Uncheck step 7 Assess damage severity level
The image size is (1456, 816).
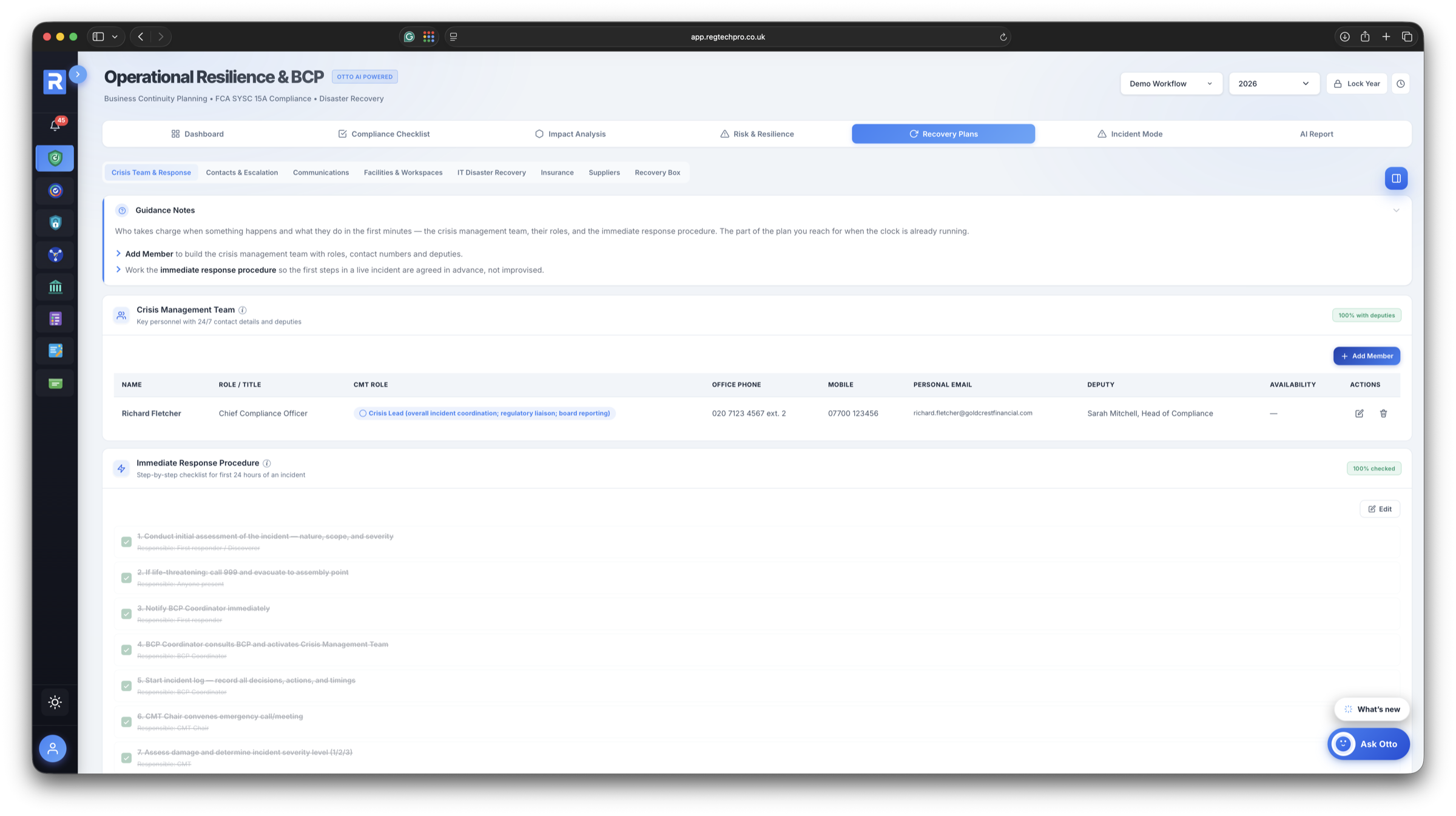point(126,758)
